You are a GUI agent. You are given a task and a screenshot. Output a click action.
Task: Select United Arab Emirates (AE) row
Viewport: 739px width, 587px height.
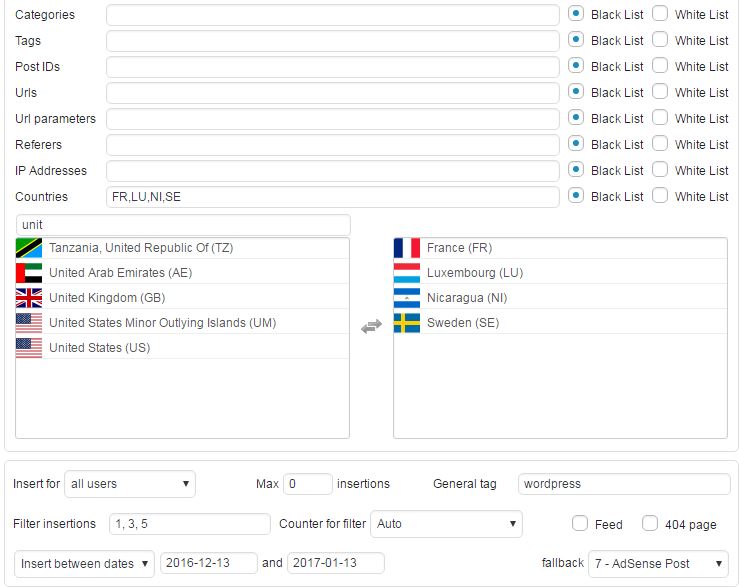click(182, 273)
